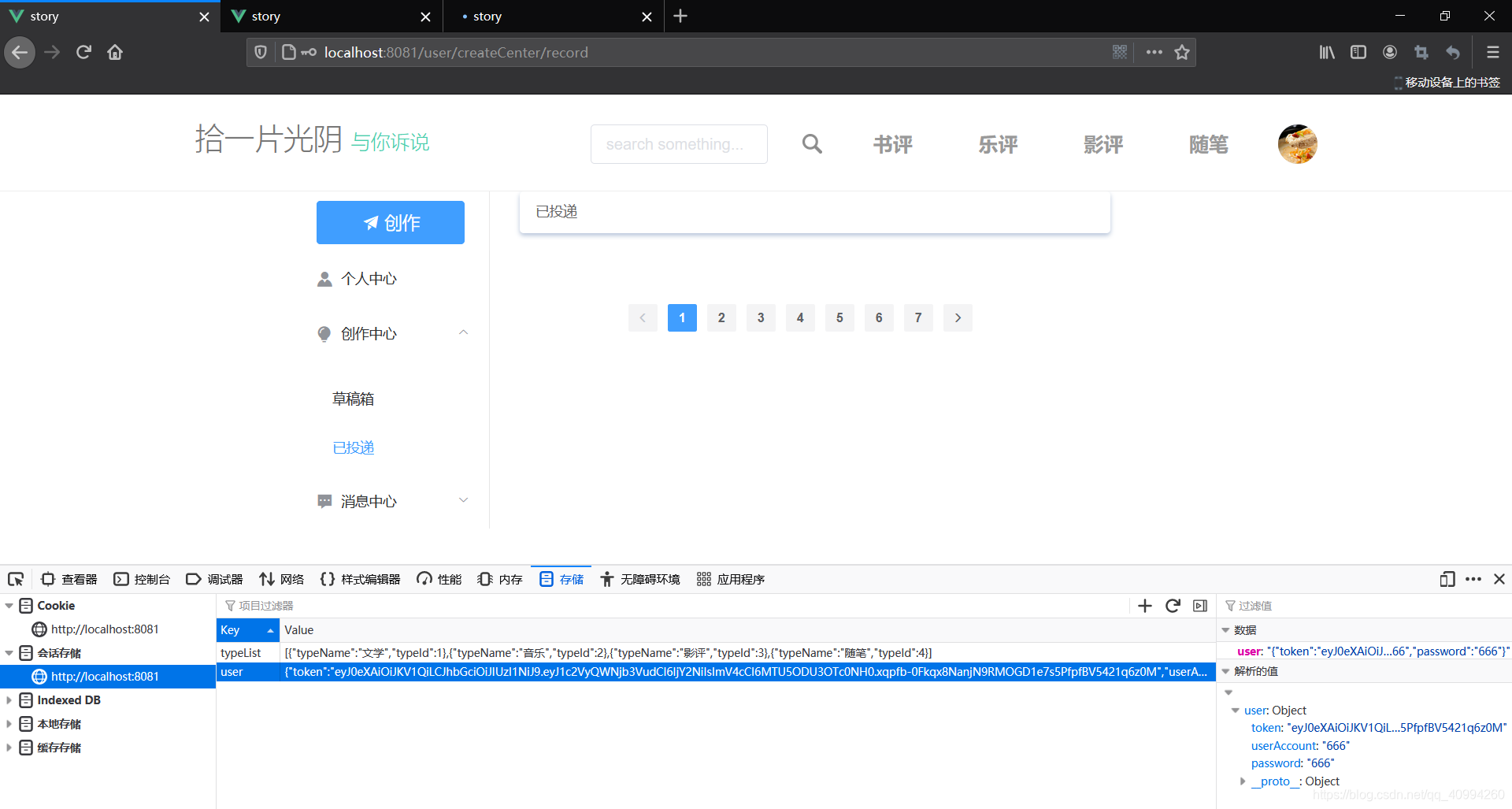The width and height of the screenshot is (1512, 809).
Task: Open page actions three-dot menu
Action: [1154, 52]
